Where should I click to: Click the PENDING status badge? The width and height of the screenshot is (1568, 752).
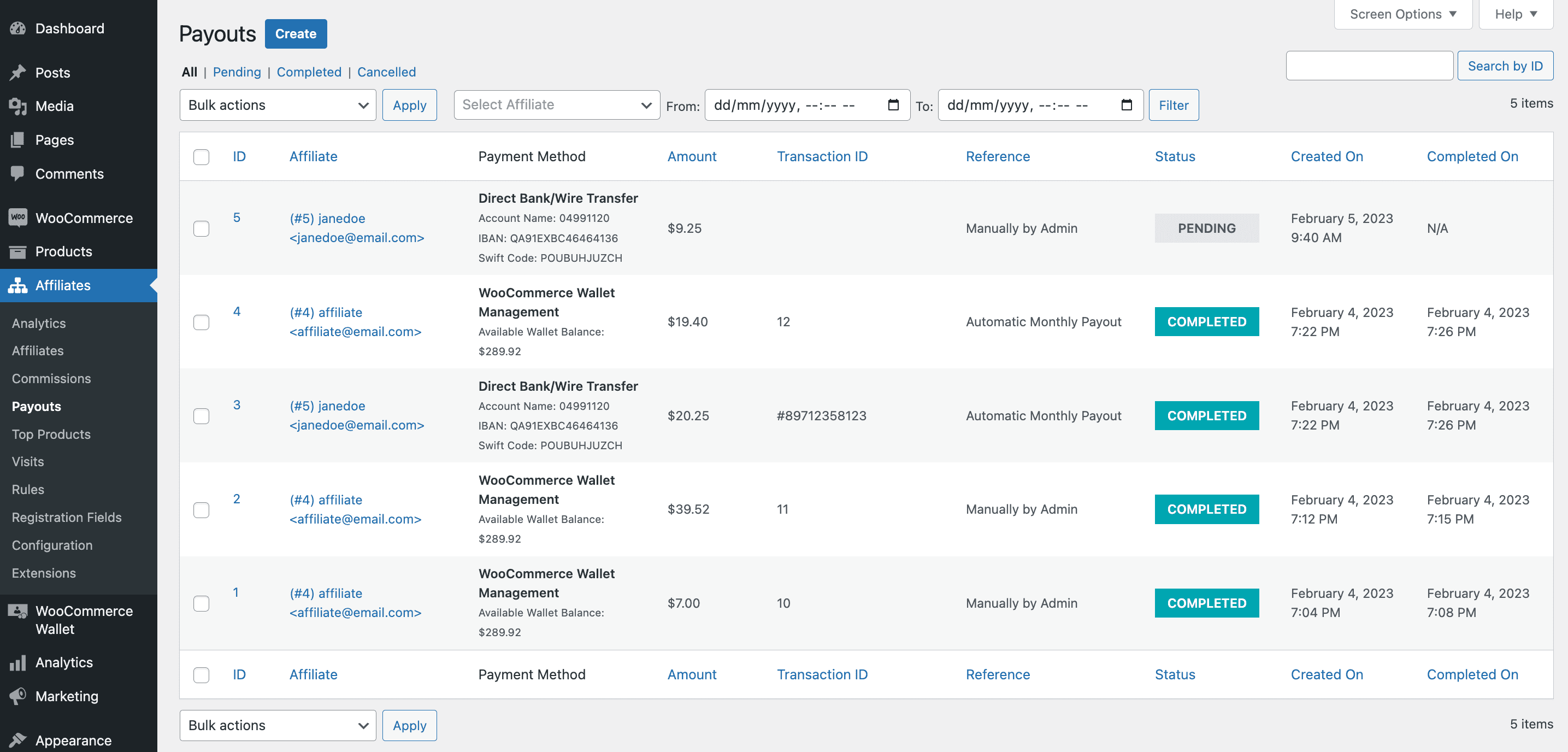tap(1206, 228)
